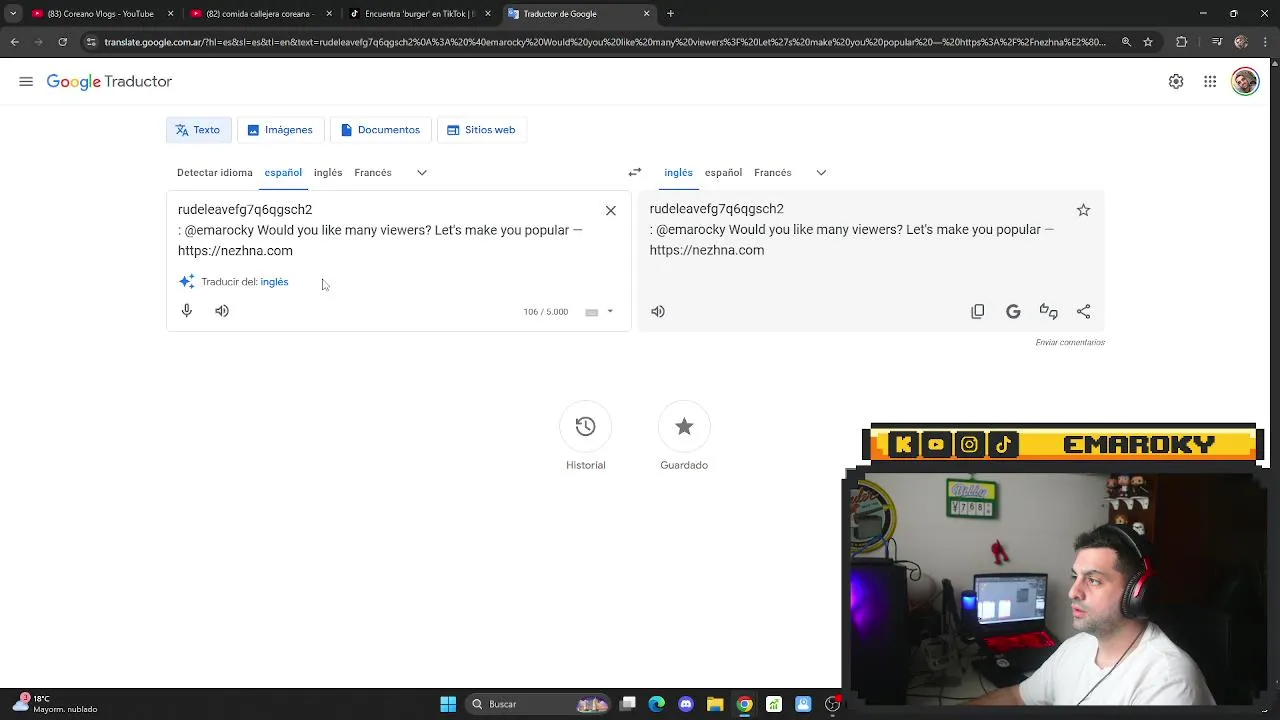This screenshot has height=720, width=1280.
Task: Expand the target language list
Action: [x=821, y=173]
